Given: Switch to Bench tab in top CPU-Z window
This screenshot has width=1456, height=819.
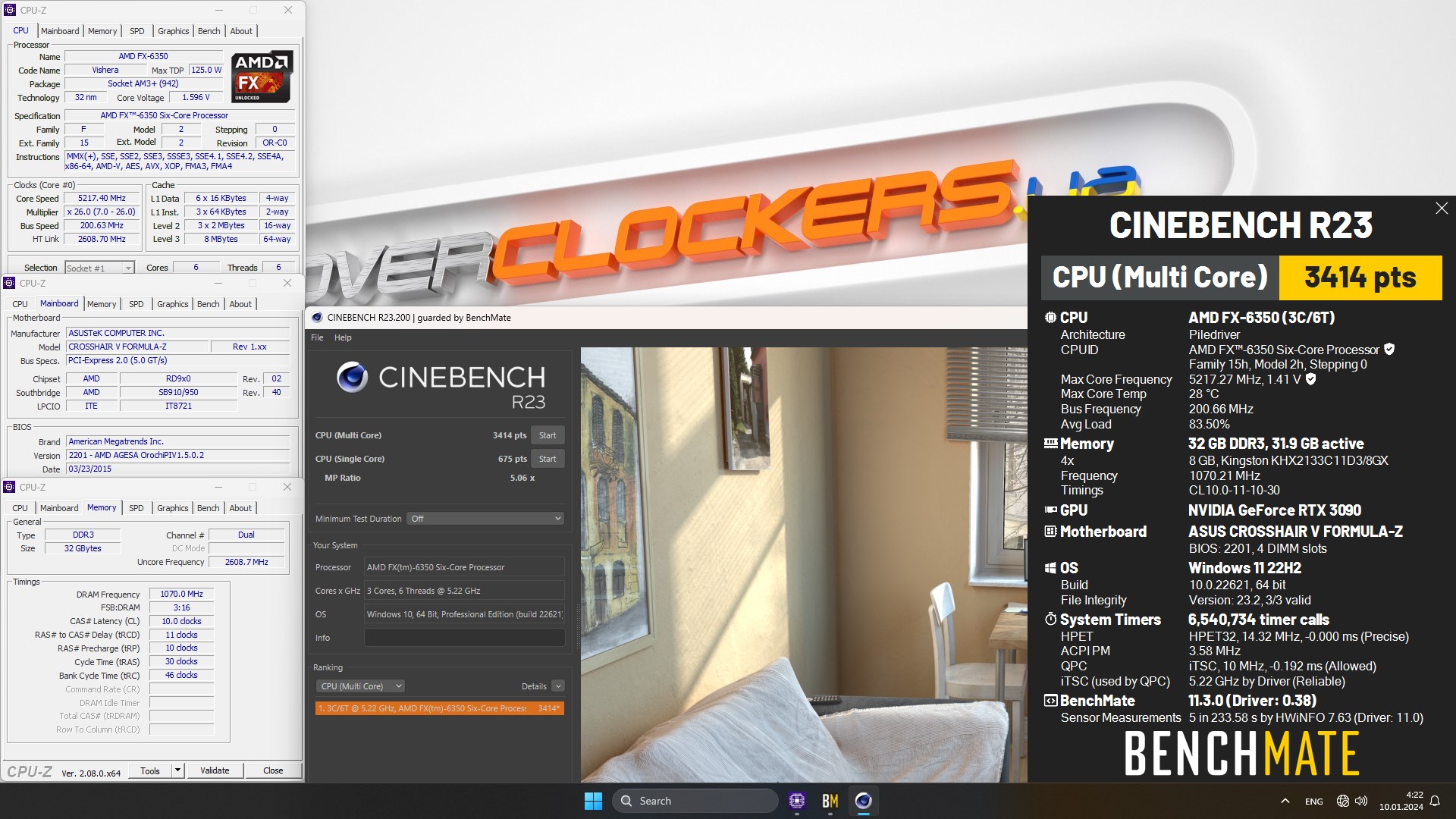Looking at the screenshot, I should pyautogui.click(x=209, y=31).
